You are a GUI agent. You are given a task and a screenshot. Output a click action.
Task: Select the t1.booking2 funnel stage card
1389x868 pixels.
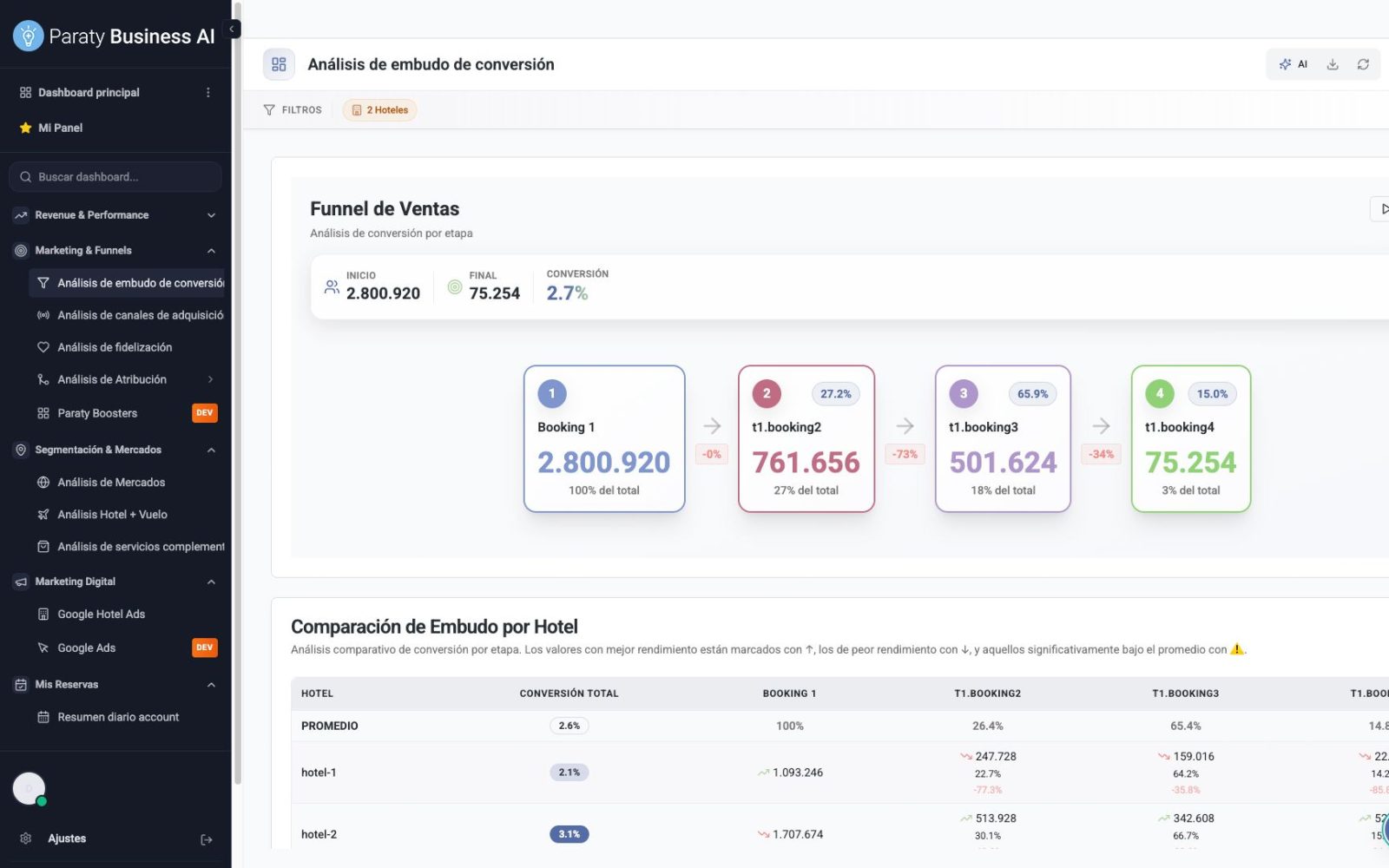pyautogui.click(x=806, y=439)
